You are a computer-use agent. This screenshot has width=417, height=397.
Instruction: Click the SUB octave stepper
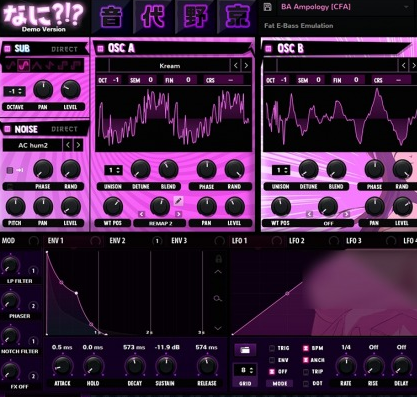click(15, 91)
